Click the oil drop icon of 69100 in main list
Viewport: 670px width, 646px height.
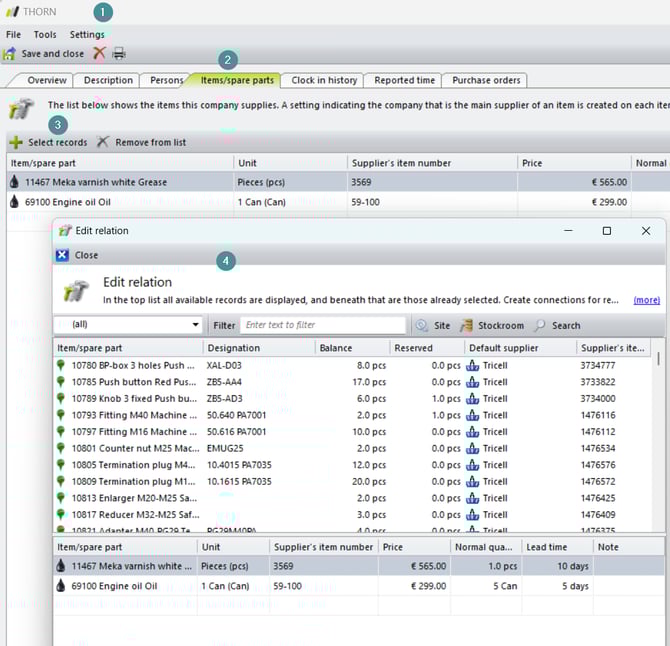click(15, 202)
